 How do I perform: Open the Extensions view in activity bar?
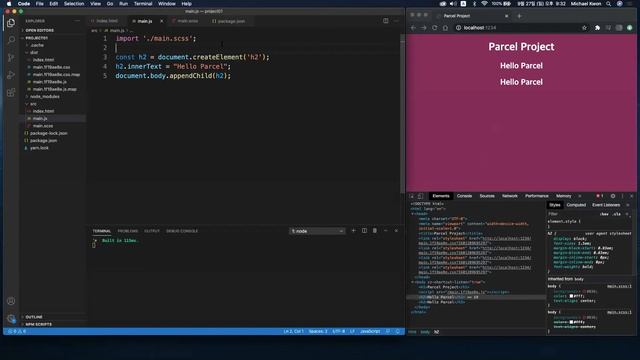(x=11, y=93)
